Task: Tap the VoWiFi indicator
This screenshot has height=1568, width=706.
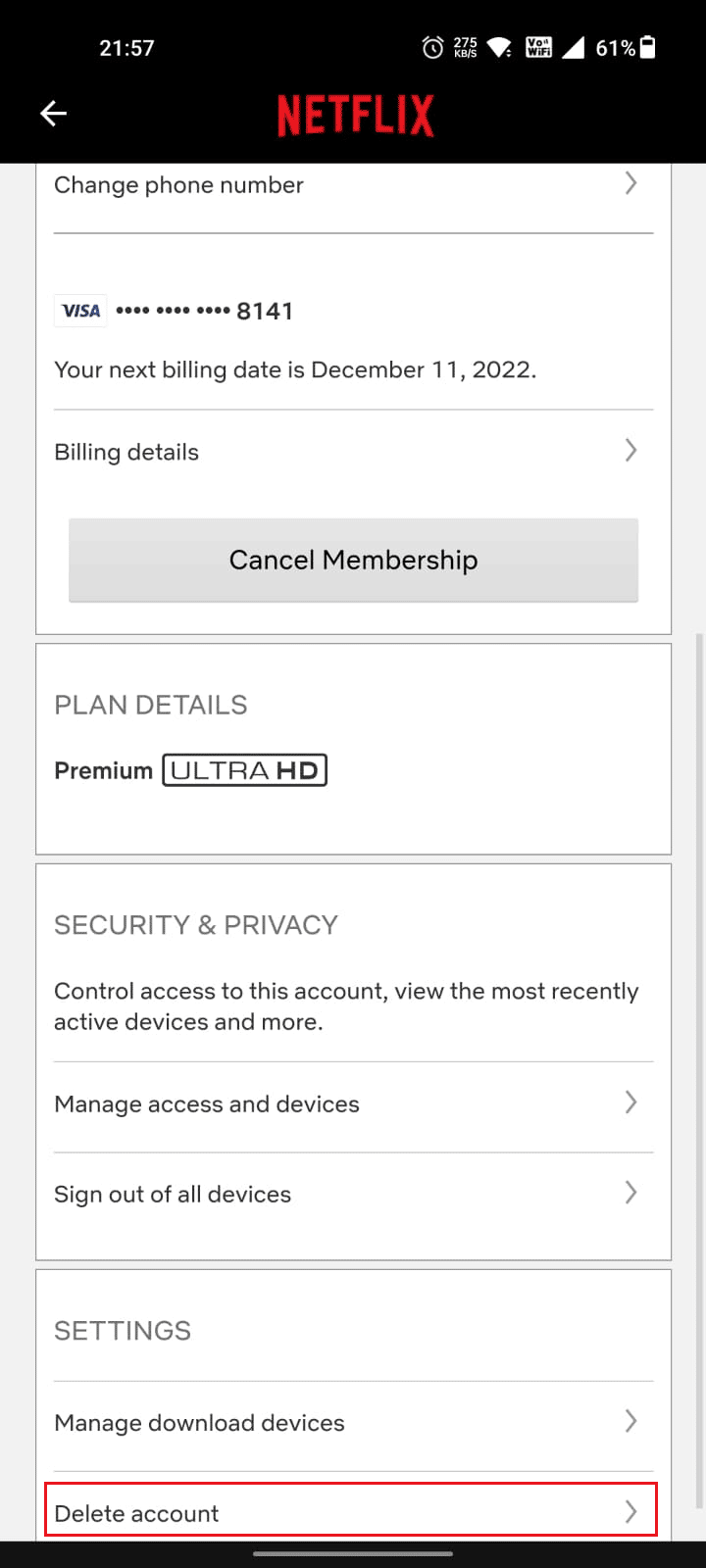Action: (x=537, y=46)
